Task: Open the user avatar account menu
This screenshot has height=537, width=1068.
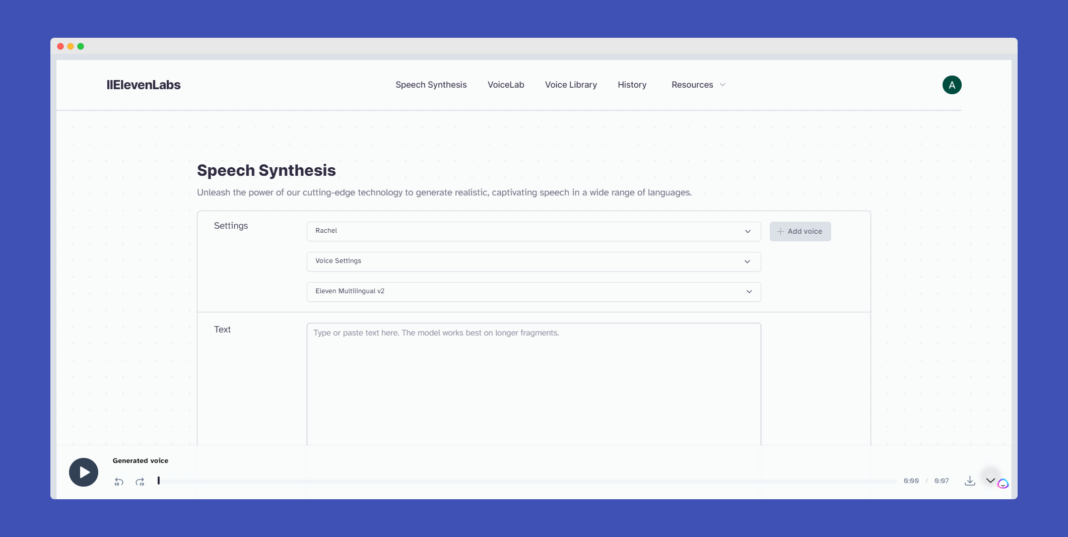Action: click(951, 85)
